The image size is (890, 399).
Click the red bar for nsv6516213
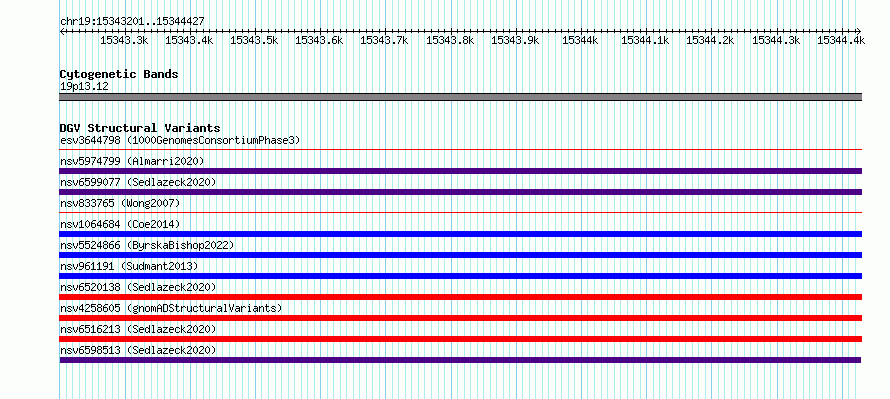point(461,339)
